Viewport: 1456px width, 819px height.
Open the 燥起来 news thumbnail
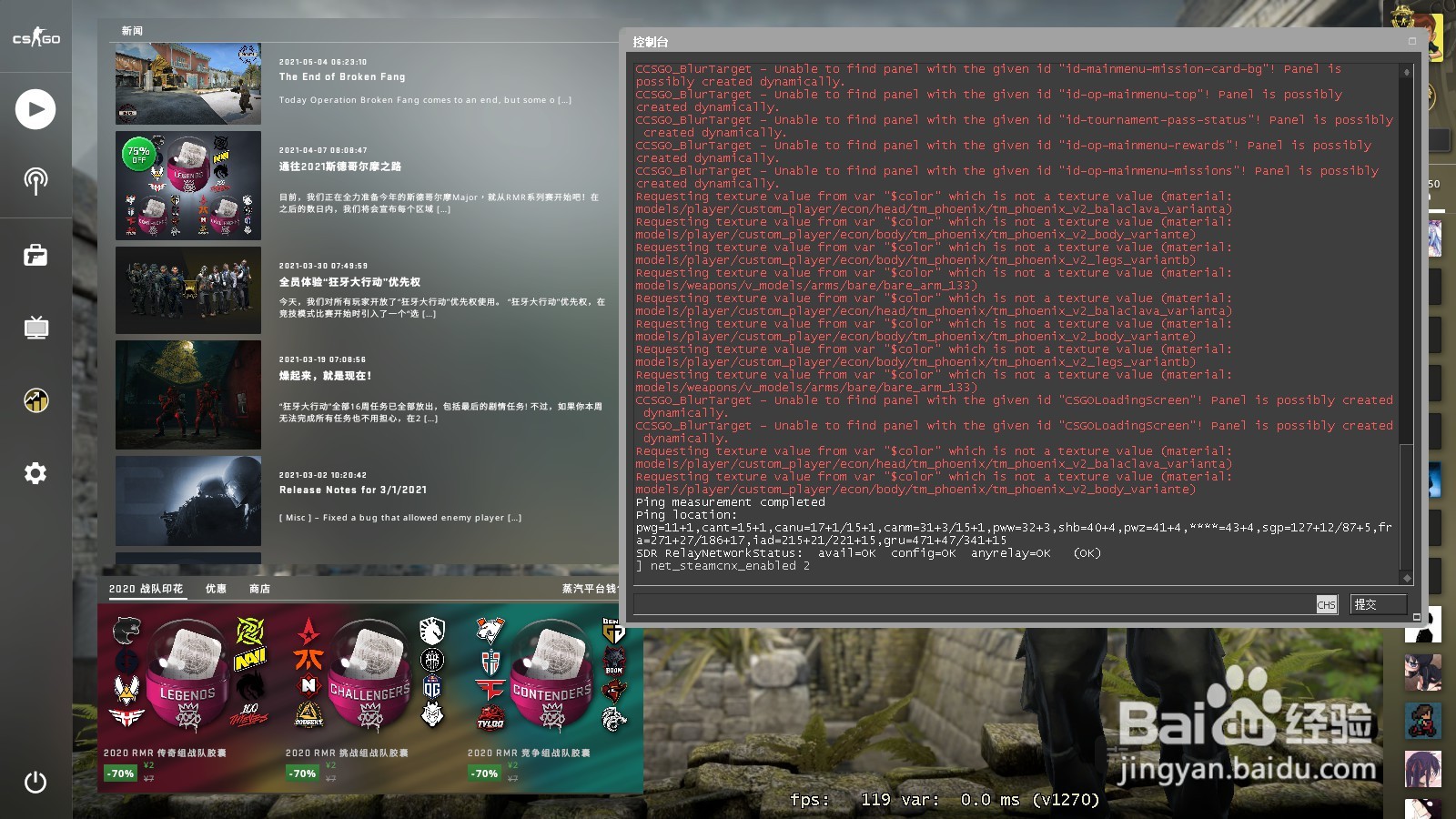click(188, 395)
